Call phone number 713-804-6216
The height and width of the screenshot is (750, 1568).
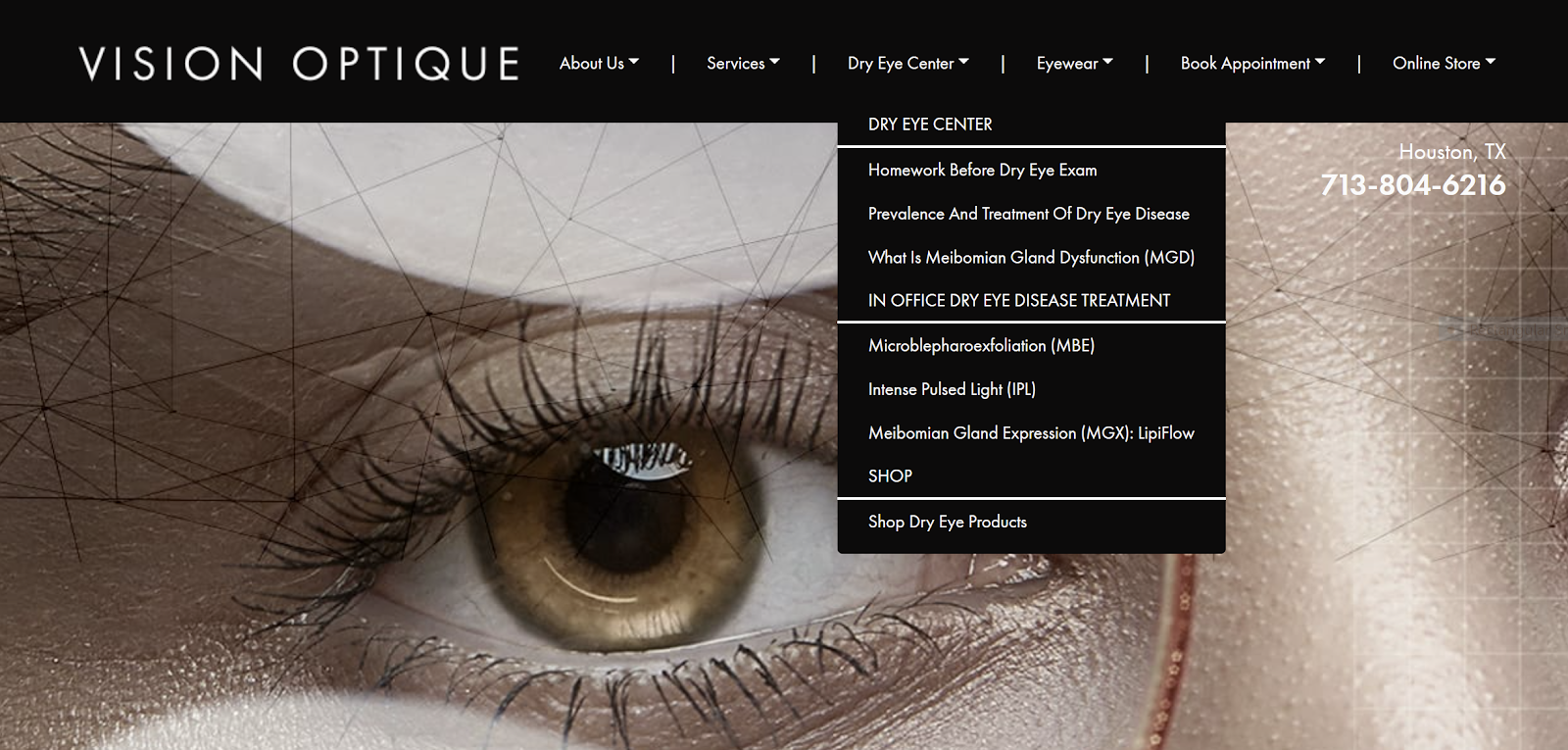click(x=1413, y=185)
